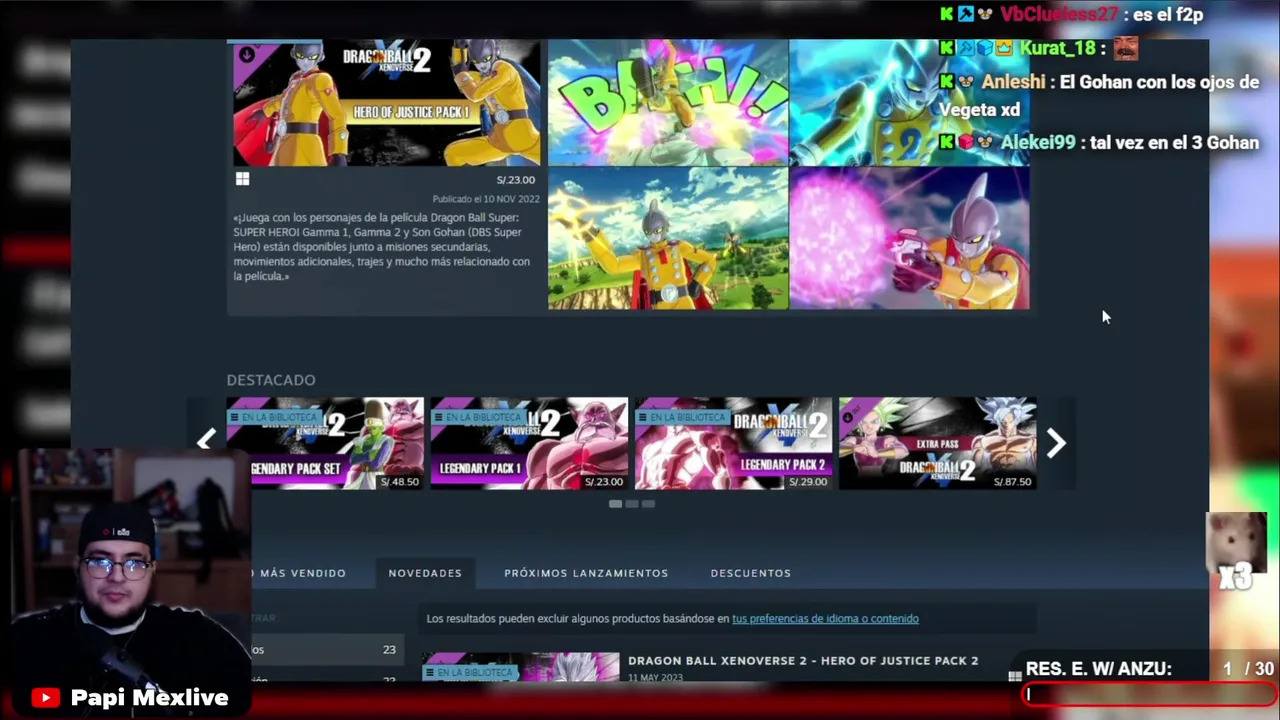This screenshot has height=720, width=1280.
Task: Click Hero of Justice Pack 1 description text
Action: click(x=383, y=247)
